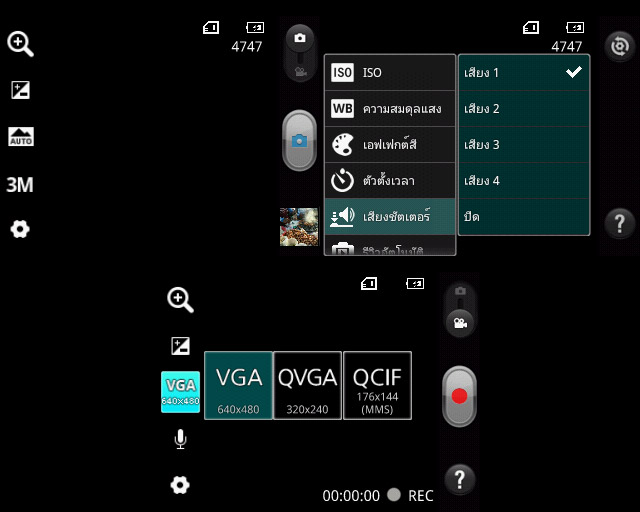The height and width of the screenshot is (512, 640).
Task: Open the ความสมดุลแสง white balance menu item
Action: tap(390, 109)
